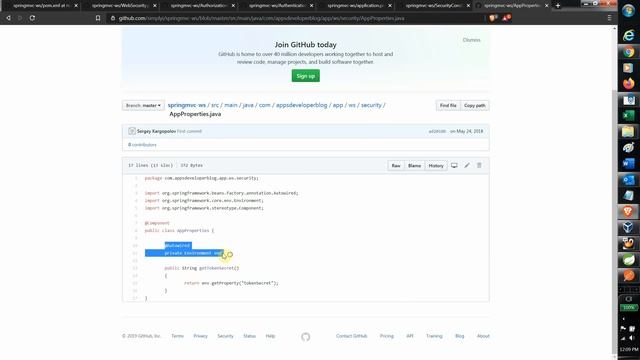Open file in GitHub Desktop via the monitor icon
640x360 pixels.
click(x=454, y=165)
